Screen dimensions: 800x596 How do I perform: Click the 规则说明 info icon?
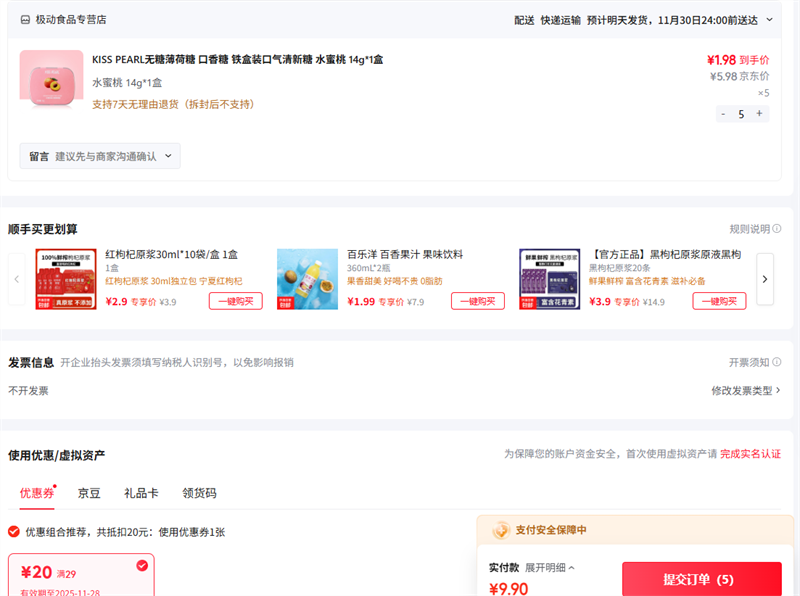click(777, 229)
